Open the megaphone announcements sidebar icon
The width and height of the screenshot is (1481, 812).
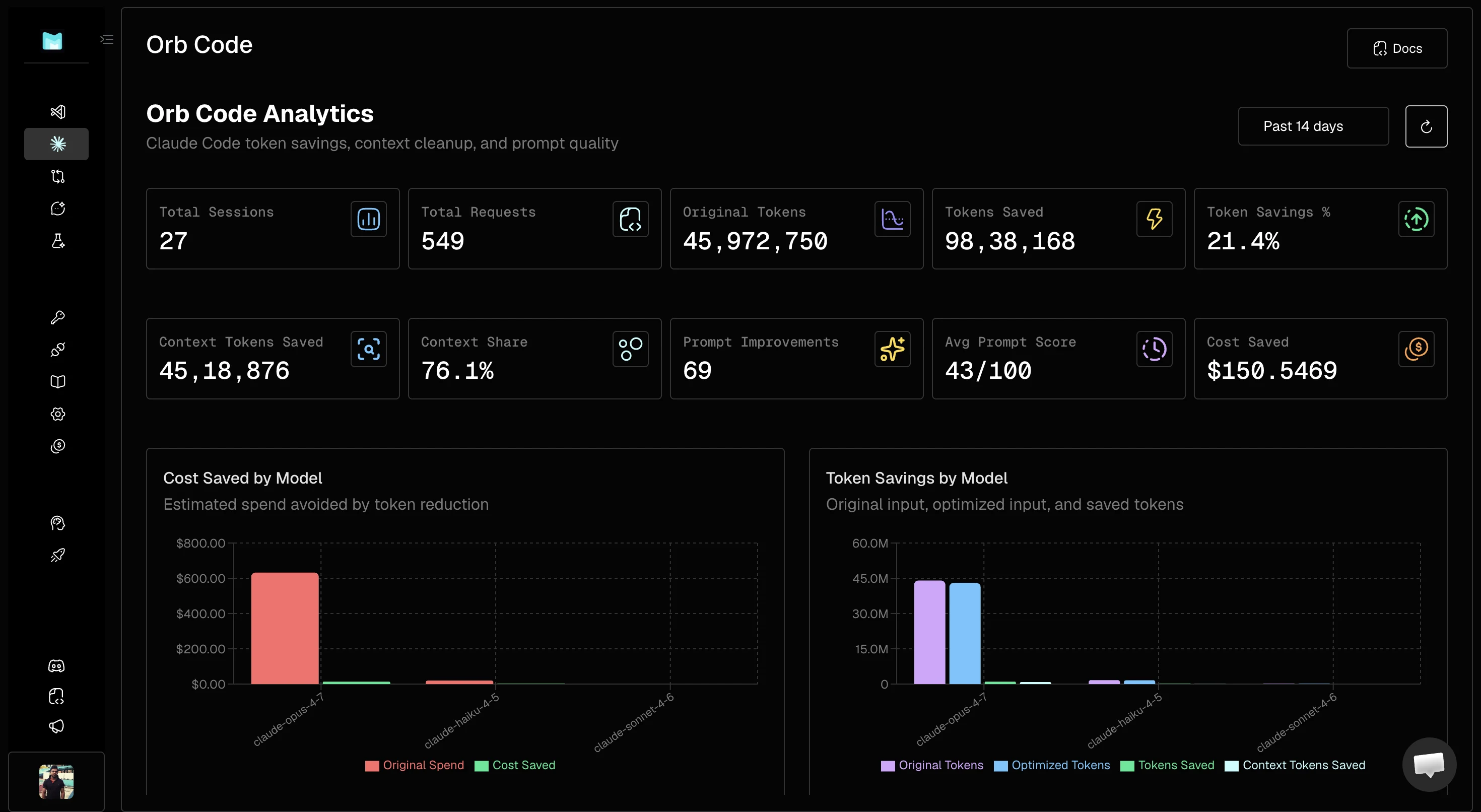click(56, 726)
